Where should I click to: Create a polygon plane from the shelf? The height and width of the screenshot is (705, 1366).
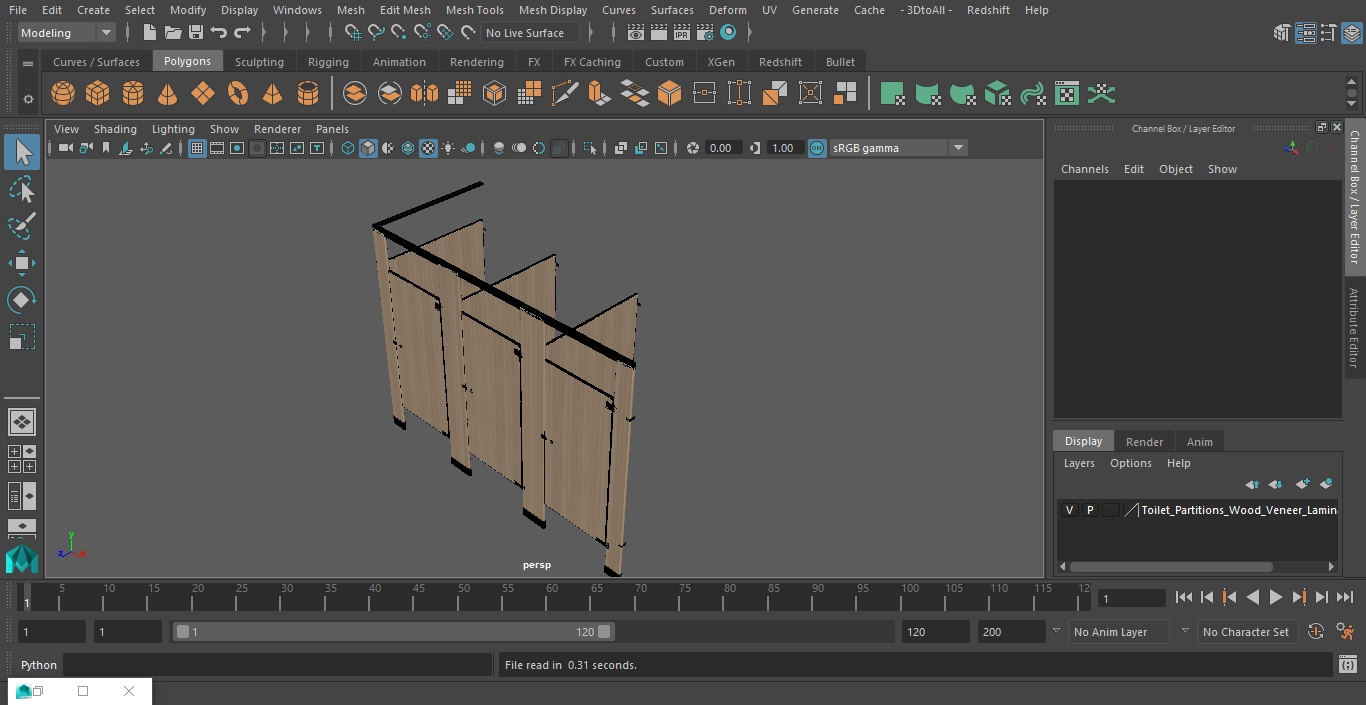[203, 94]
